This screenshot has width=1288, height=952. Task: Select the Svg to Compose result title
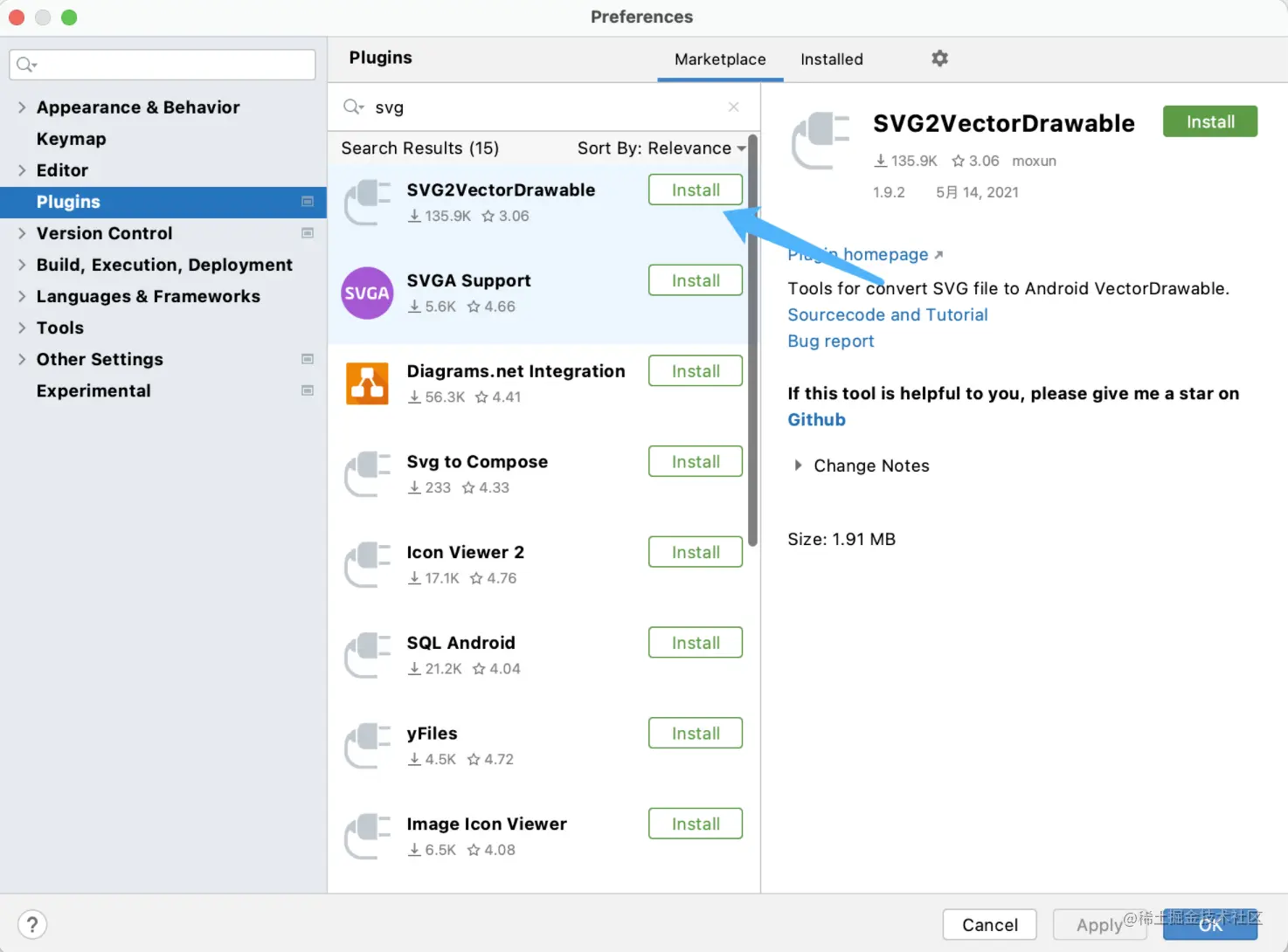pos(477,462)
